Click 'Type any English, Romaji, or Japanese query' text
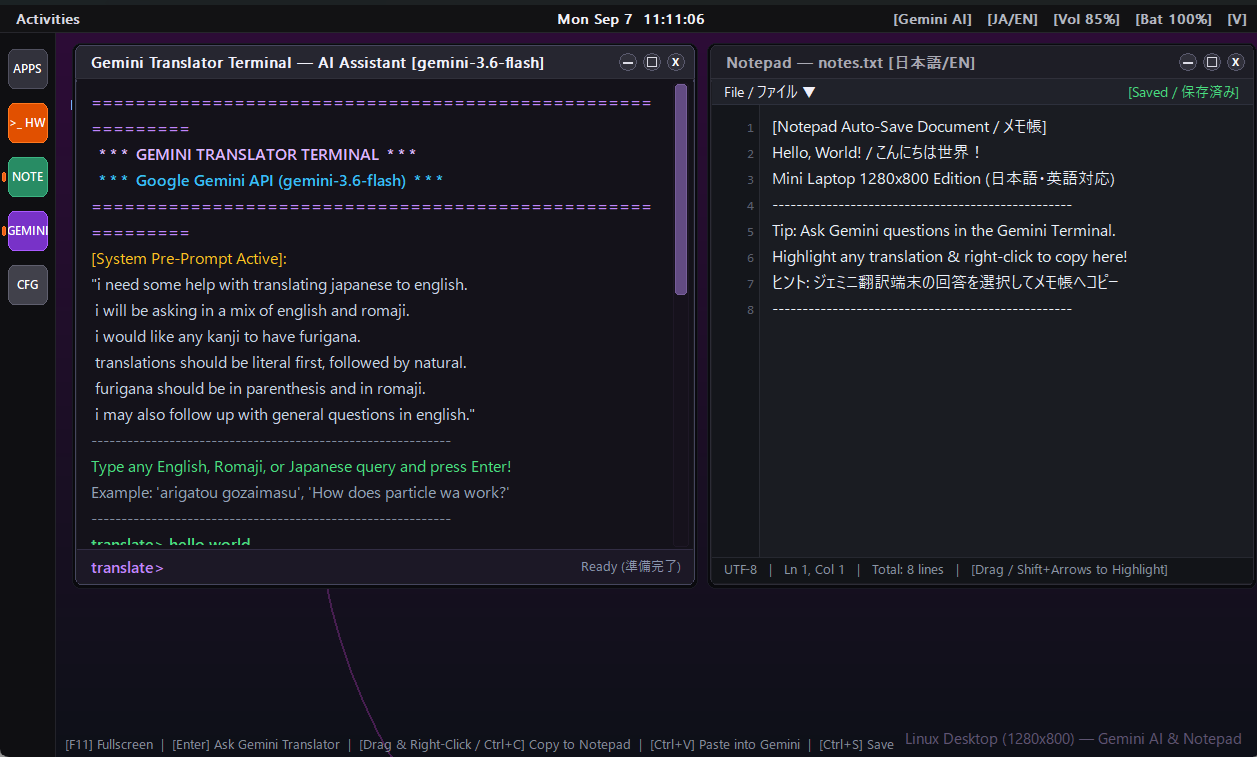Screen dimensions: 1257x757 pos(301,467)
